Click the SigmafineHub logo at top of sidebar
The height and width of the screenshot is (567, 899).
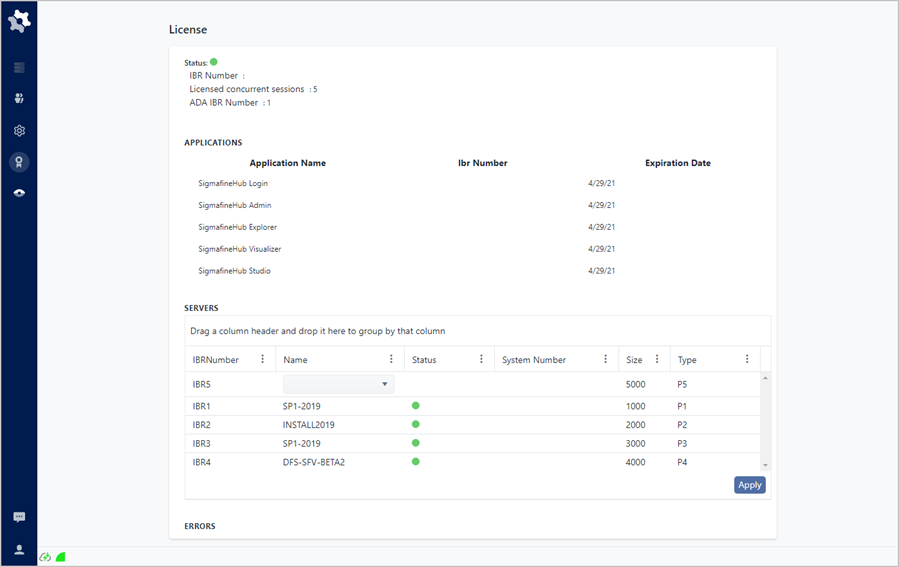tap(19, 20)
